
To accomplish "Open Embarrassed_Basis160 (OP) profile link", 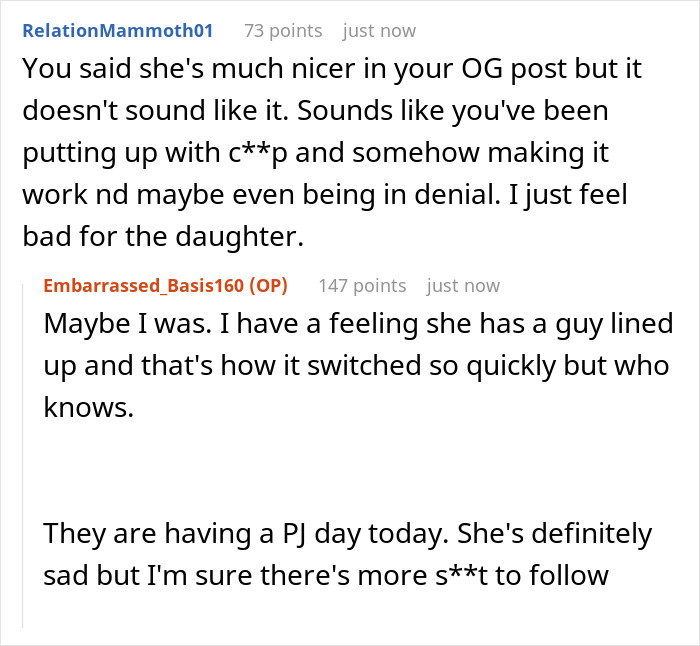I will (144, 286).
